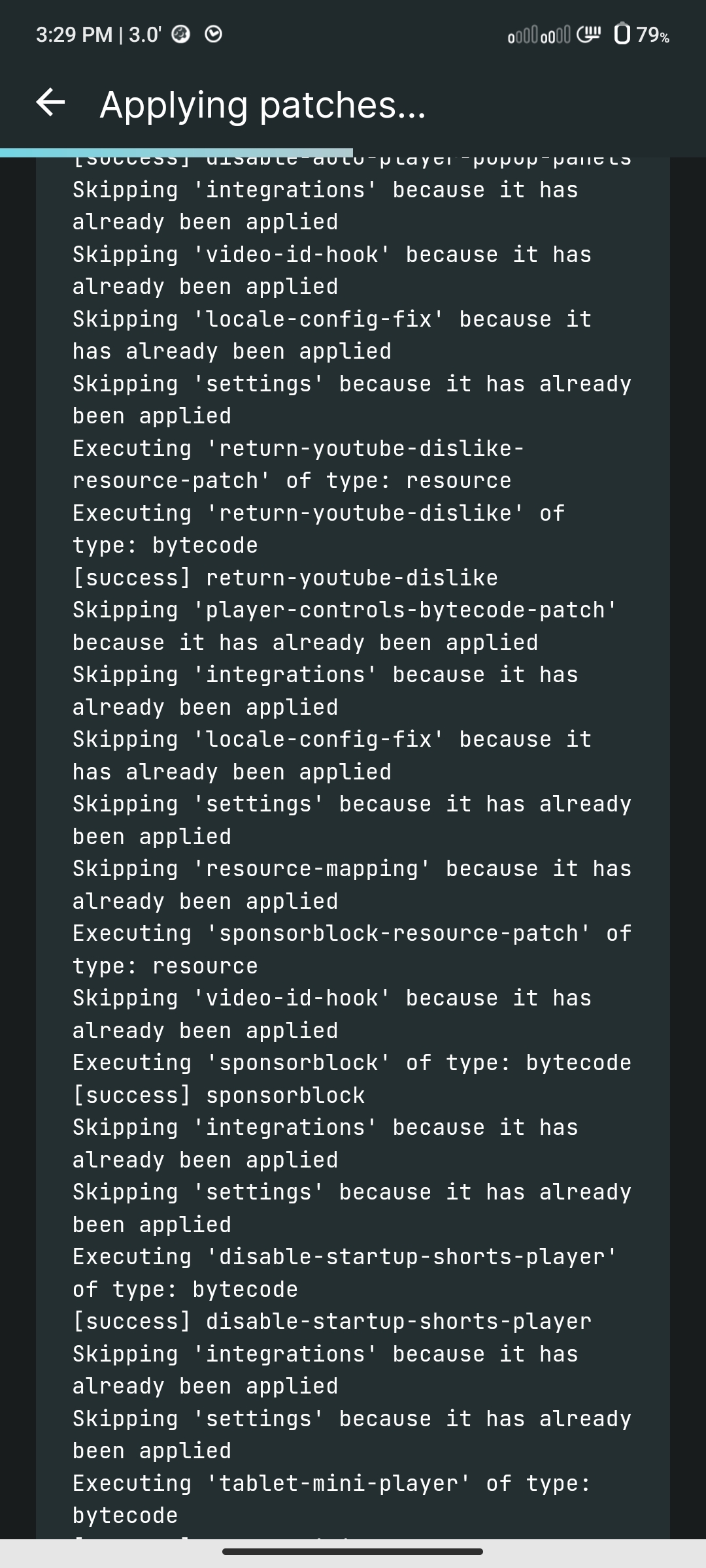
Task: Tap the 'Applying patches...' title text
Action: click(261, 105)
